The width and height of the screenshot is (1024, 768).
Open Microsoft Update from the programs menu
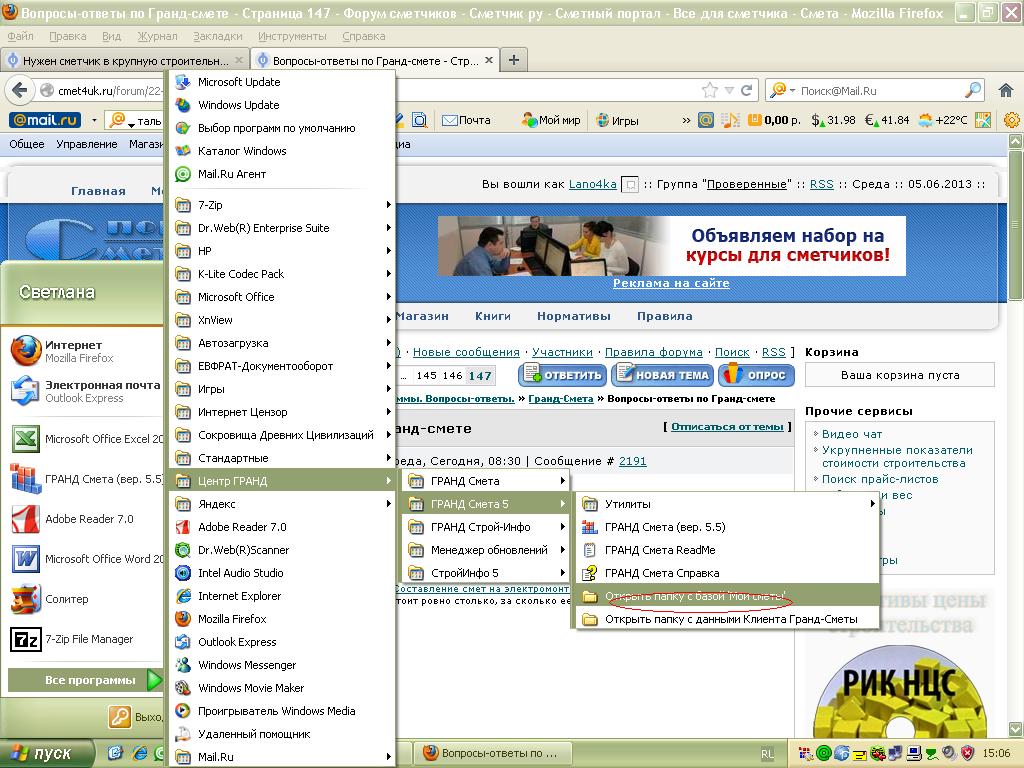click(282, 82)
